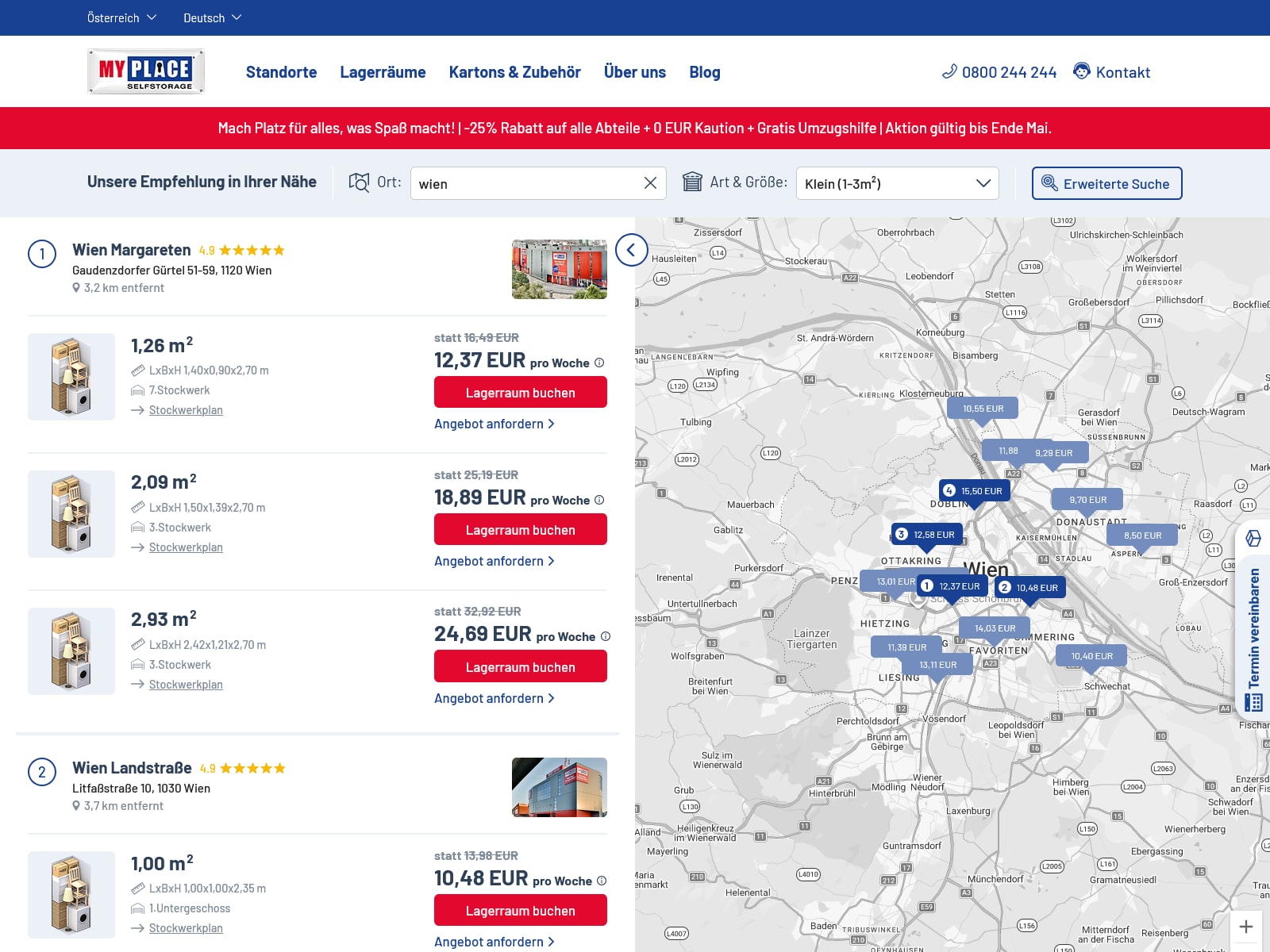Image resolution: width=1270 pixels, height=952 pixels.
Task: Book the 1,00 m² Lagerraum
Action: [x=521, y=910]
